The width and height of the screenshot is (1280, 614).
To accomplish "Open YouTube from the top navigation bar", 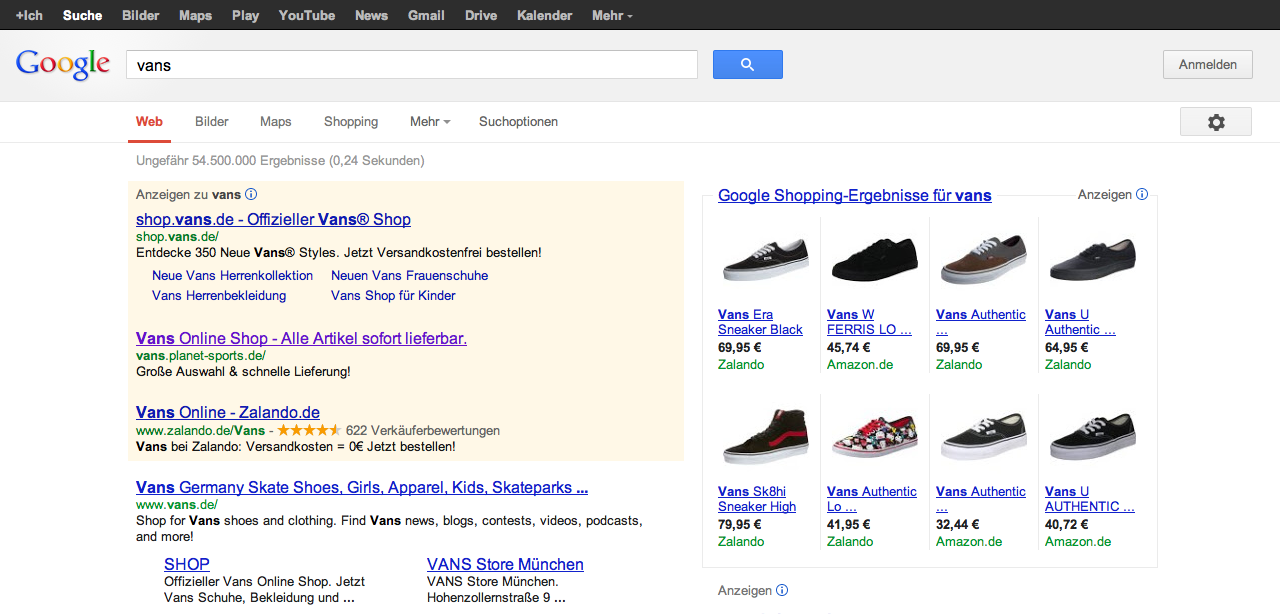I will point(307,15).
